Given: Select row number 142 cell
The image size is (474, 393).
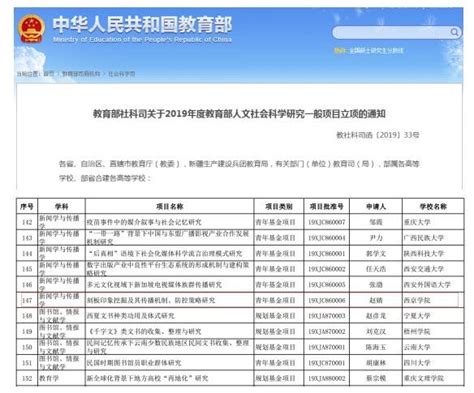Looking at the screenshot, I should click(27, 222).
